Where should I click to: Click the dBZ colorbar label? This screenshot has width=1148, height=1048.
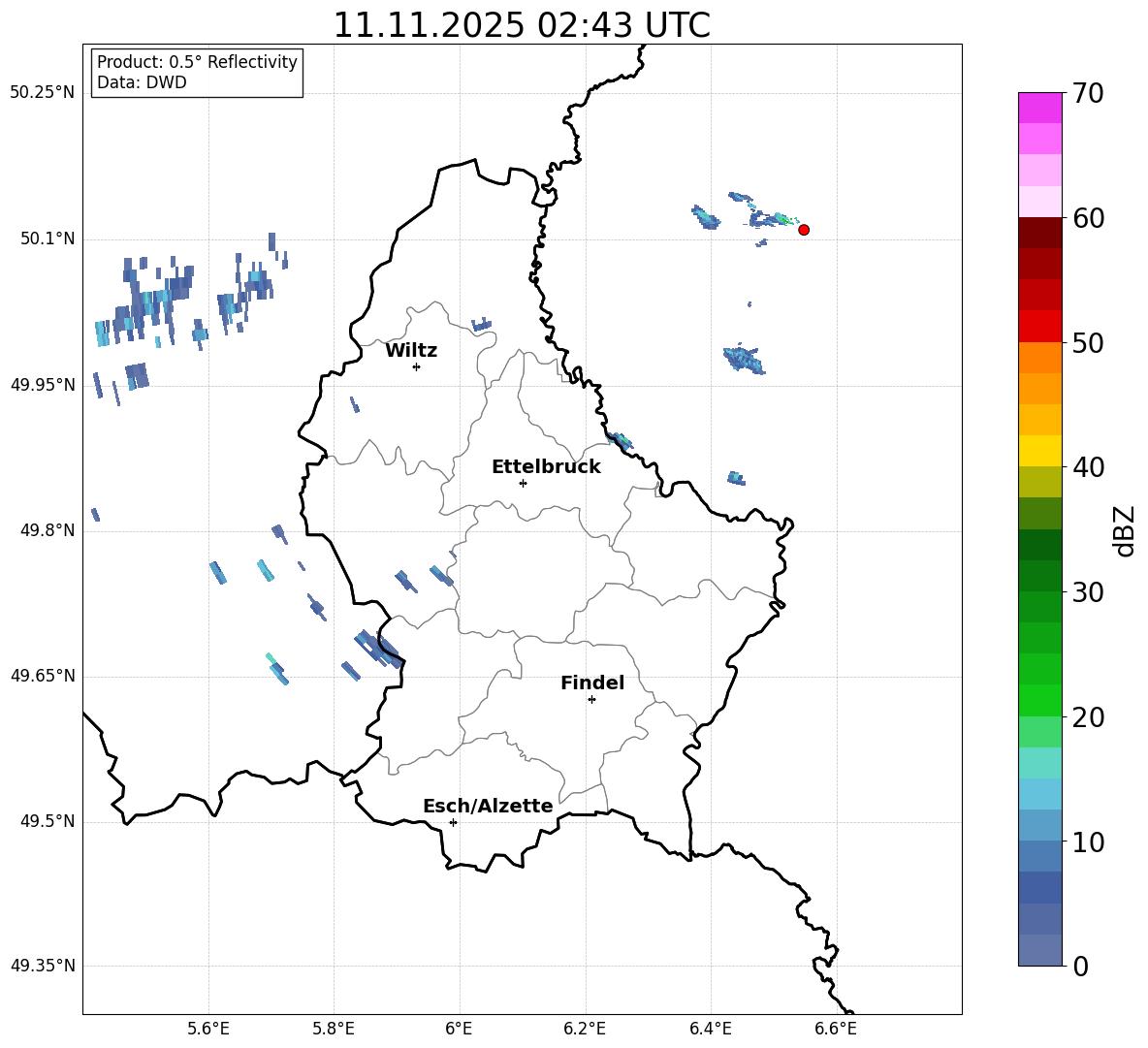[1124, 530]
